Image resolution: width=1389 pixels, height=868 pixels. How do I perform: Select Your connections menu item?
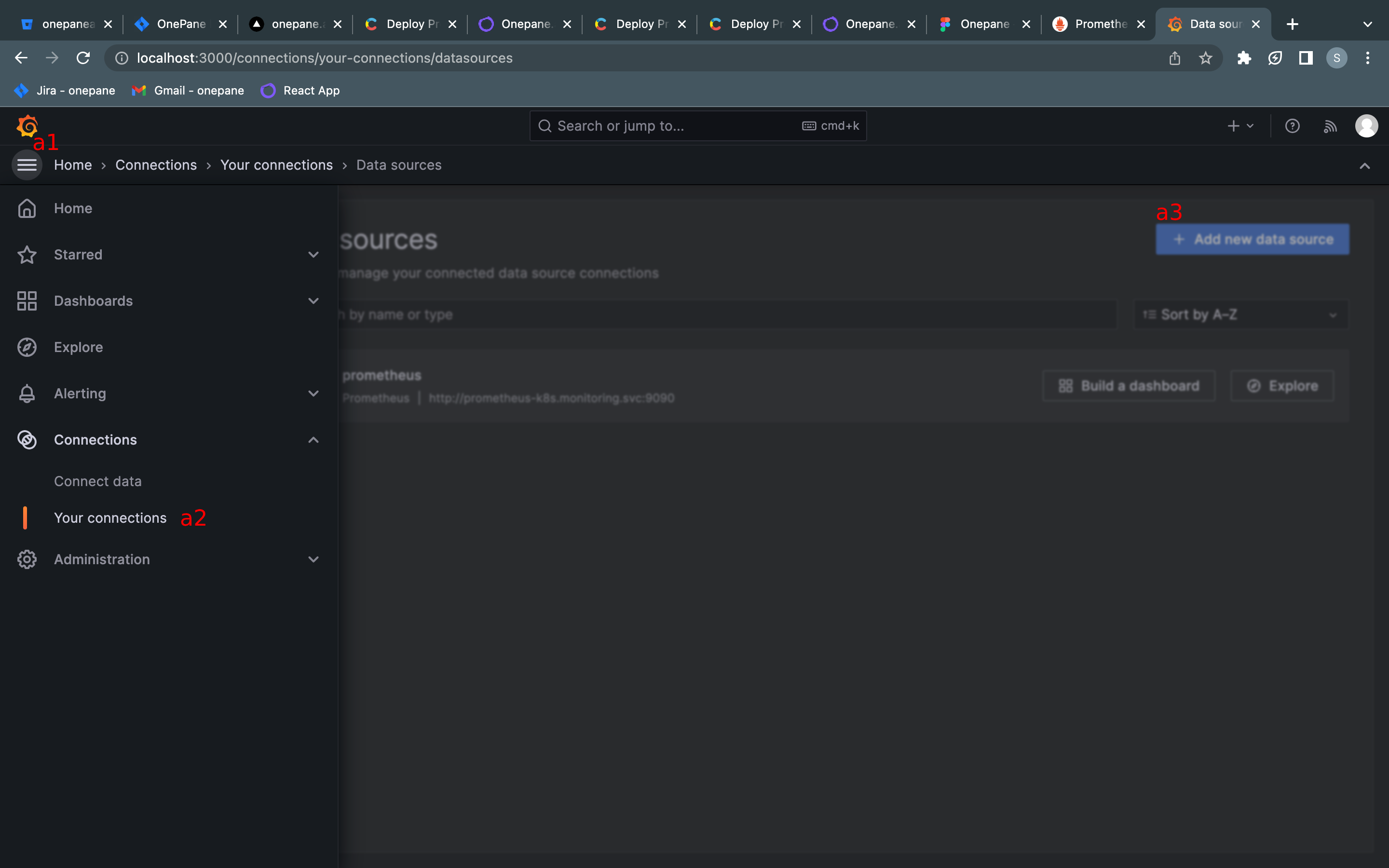110,517
